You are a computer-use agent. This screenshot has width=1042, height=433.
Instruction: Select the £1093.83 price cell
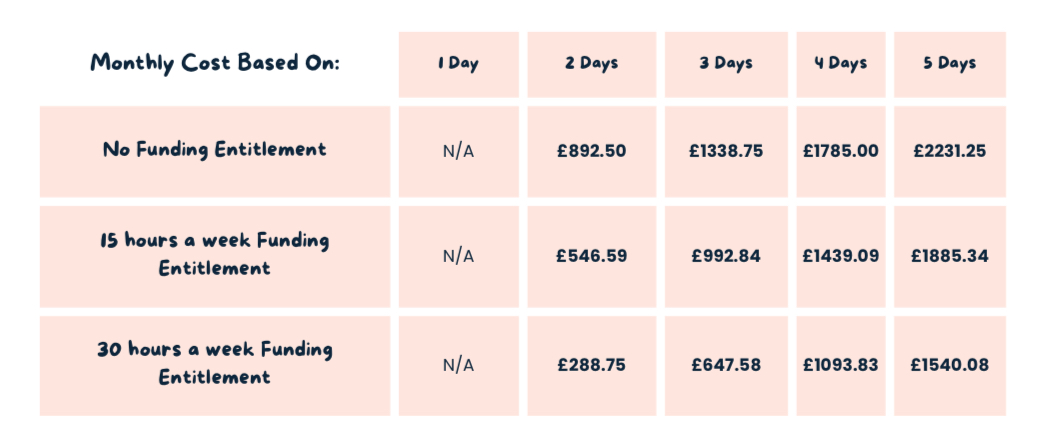click(841, 366)
